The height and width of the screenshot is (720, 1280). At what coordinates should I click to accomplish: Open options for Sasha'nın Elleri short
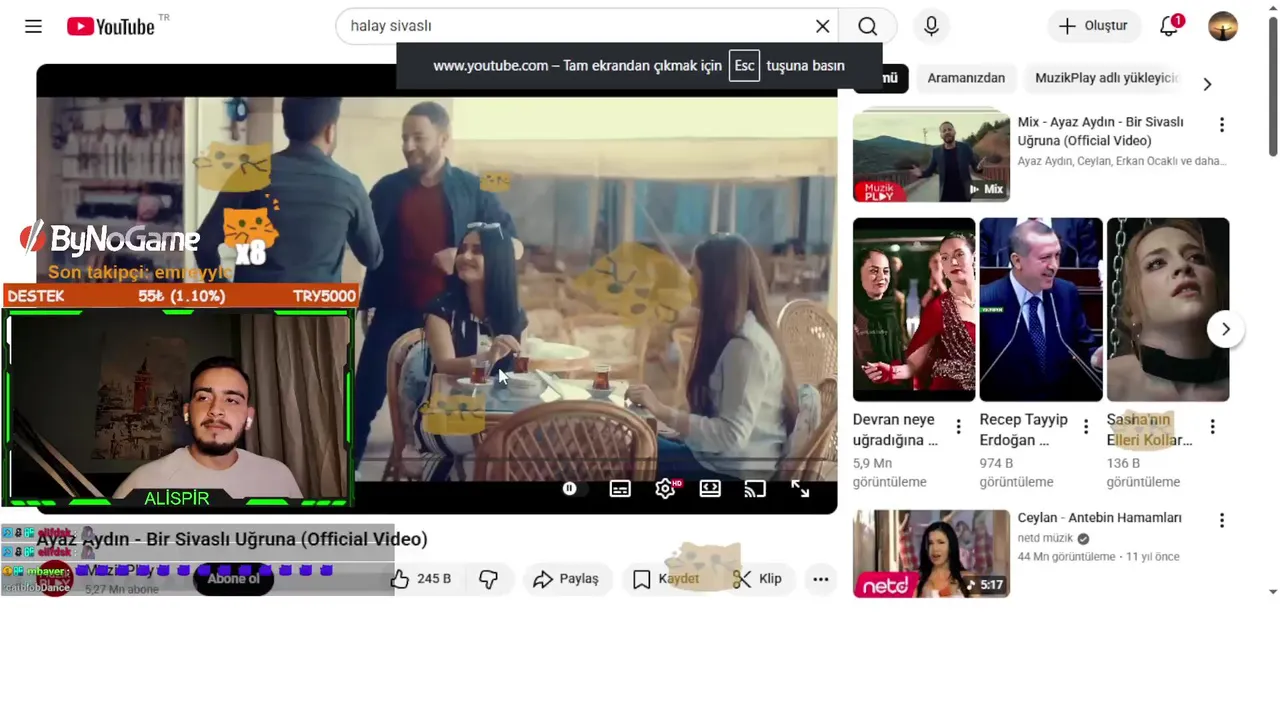1212,427
